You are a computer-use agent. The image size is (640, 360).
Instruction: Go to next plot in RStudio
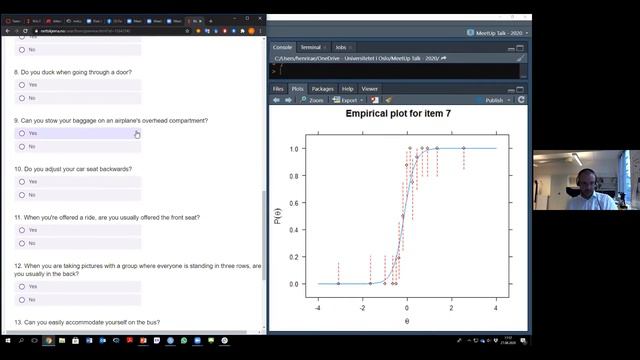click(x=288, y=100)
